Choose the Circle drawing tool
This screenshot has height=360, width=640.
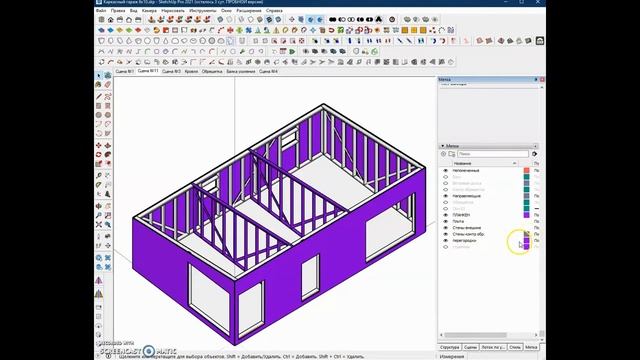pyautogui.click(x=99, y=115)
